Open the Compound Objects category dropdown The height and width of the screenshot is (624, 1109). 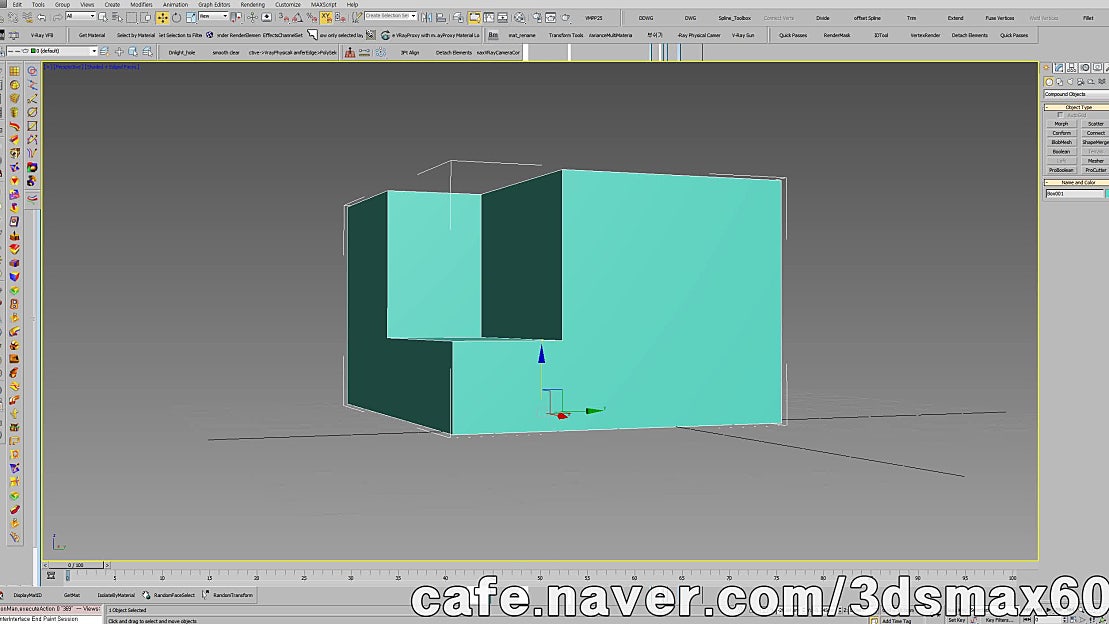pos(1075,93)
